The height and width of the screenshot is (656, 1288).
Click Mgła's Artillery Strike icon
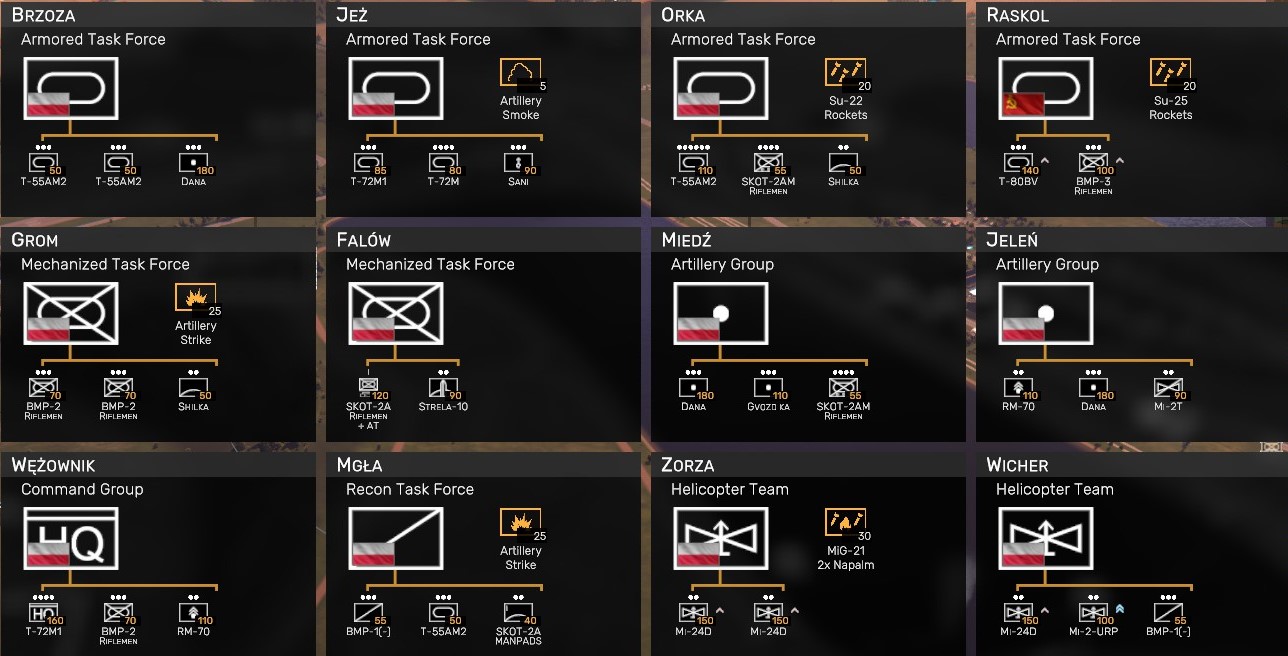pyautogui.click(x=520, y=524)
